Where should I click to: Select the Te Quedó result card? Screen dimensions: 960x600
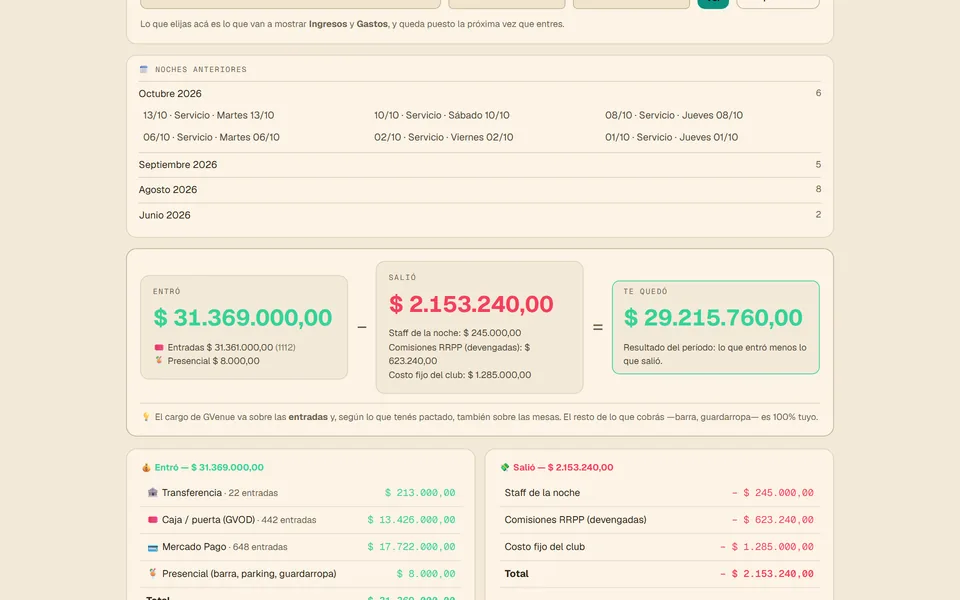point(716,327)
